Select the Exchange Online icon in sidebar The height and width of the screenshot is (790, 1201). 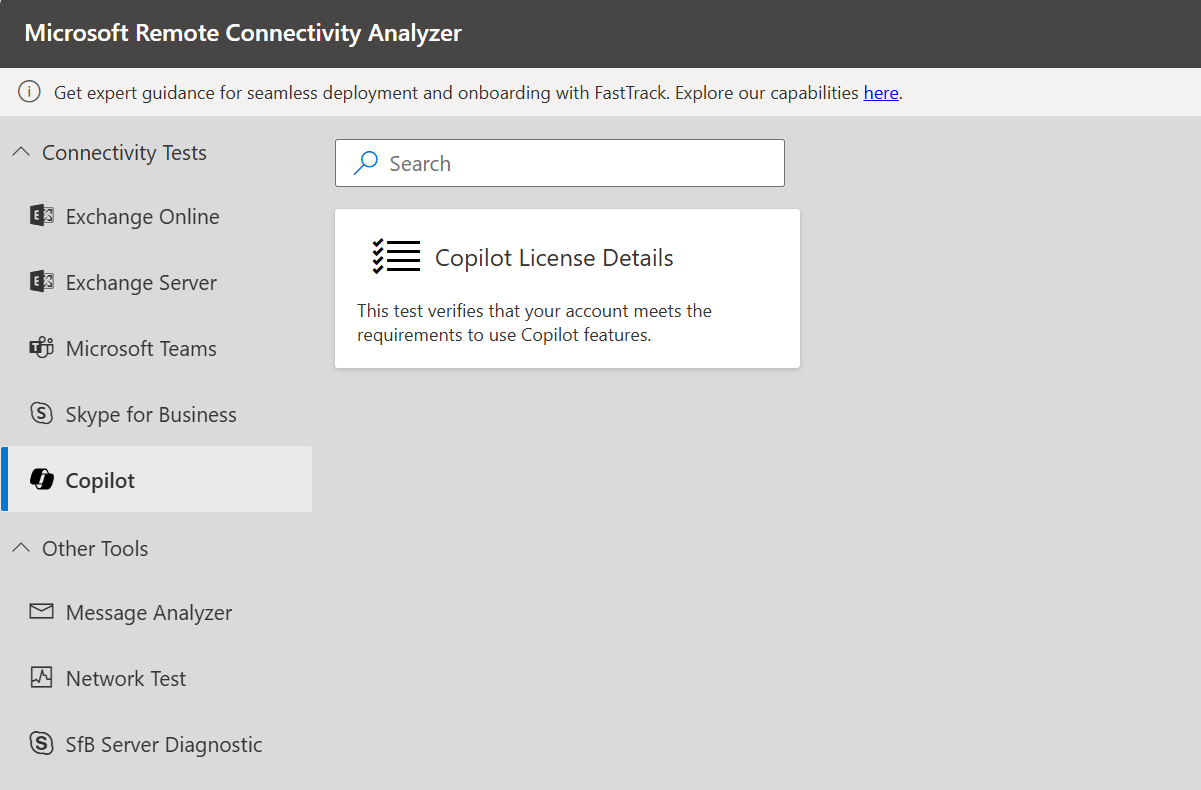[x=42, y=215]
